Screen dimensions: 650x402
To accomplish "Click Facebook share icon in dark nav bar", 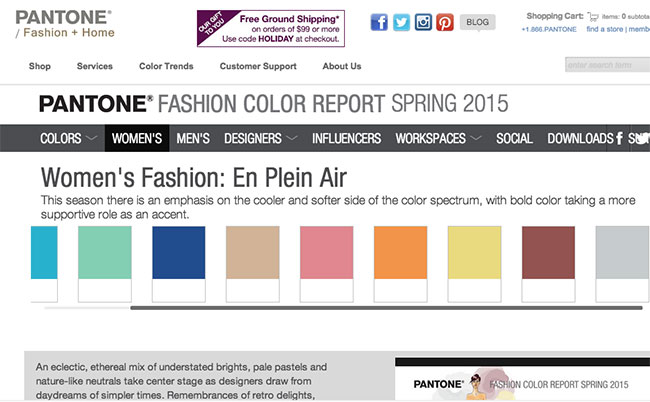I will [x=619, y=138].
